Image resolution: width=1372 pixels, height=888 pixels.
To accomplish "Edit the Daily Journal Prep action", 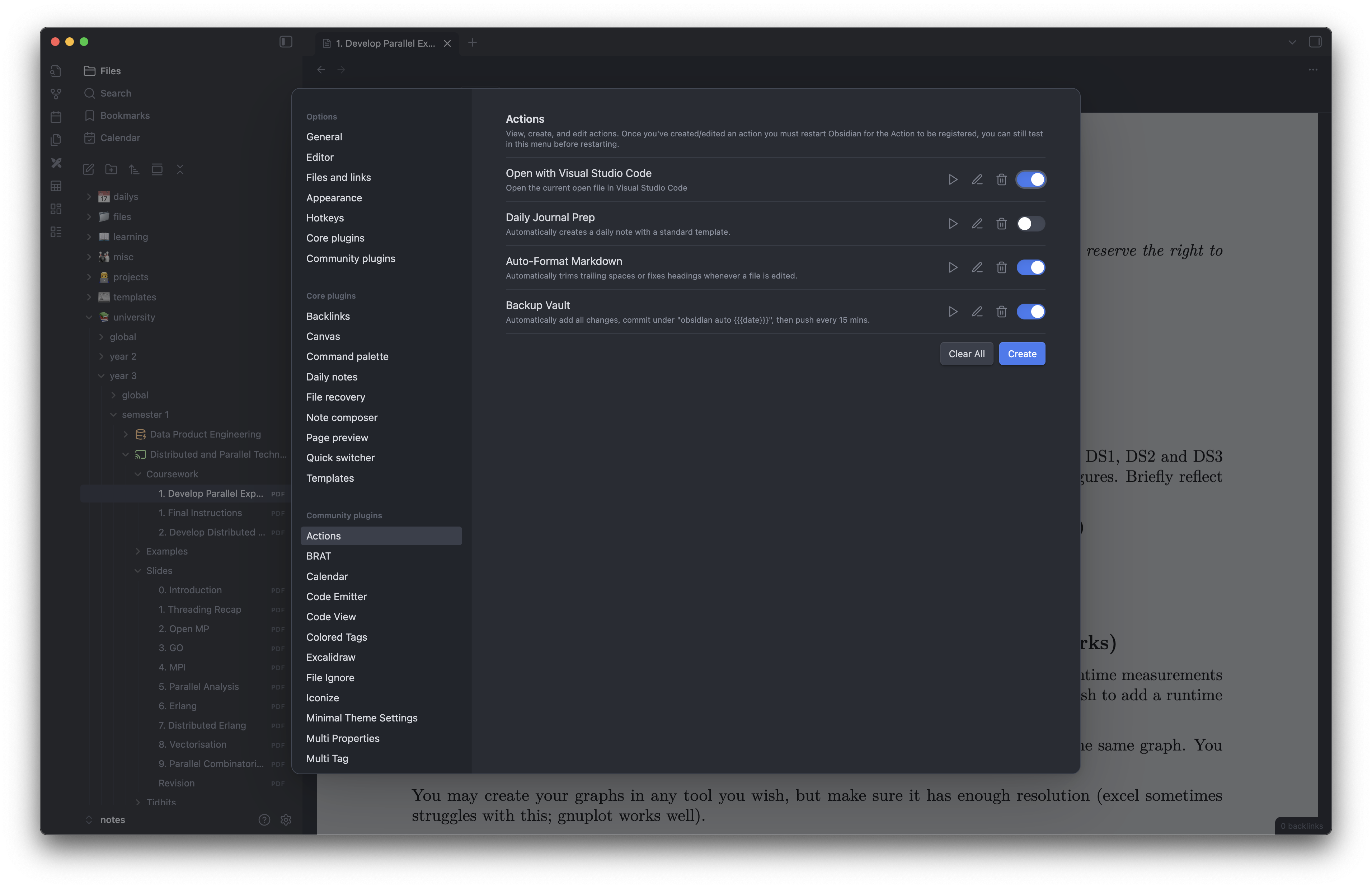I will coord(977,224).
